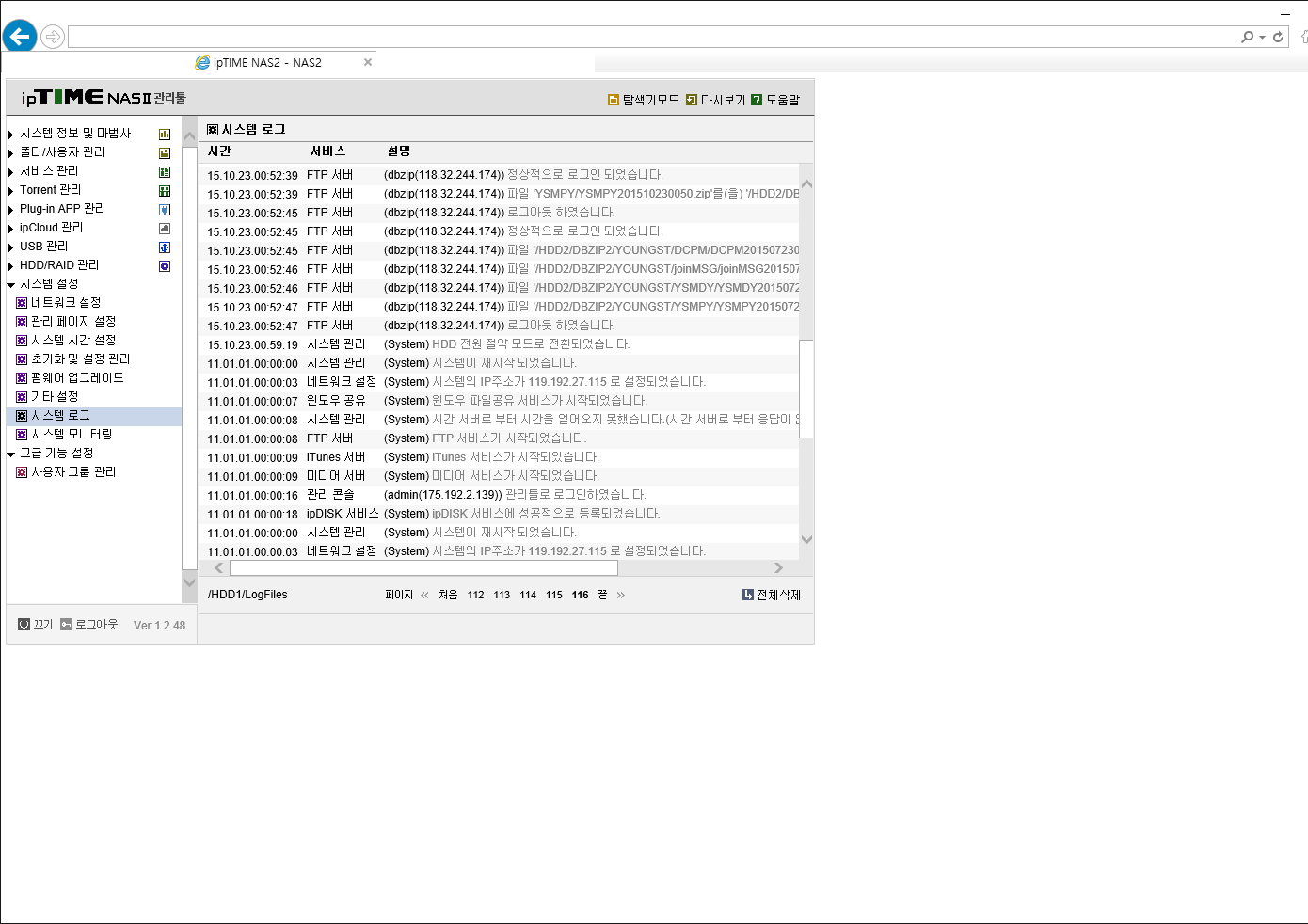
Task: Expand the HDD/RAID 관리 menu
Action: (11, 266)
